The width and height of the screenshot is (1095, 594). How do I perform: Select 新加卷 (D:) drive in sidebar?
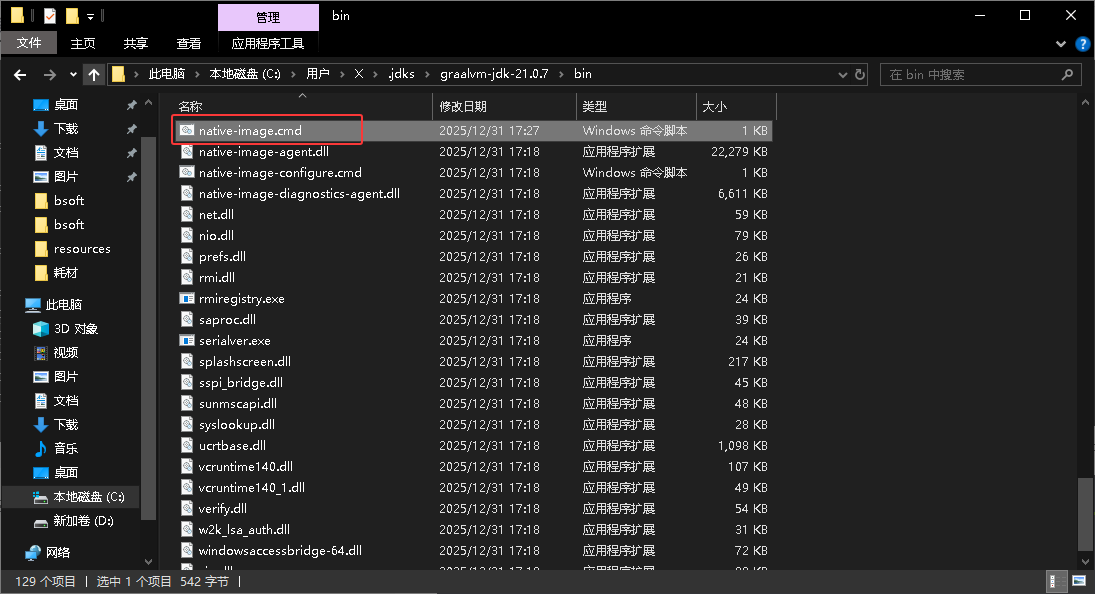[83, 521]
